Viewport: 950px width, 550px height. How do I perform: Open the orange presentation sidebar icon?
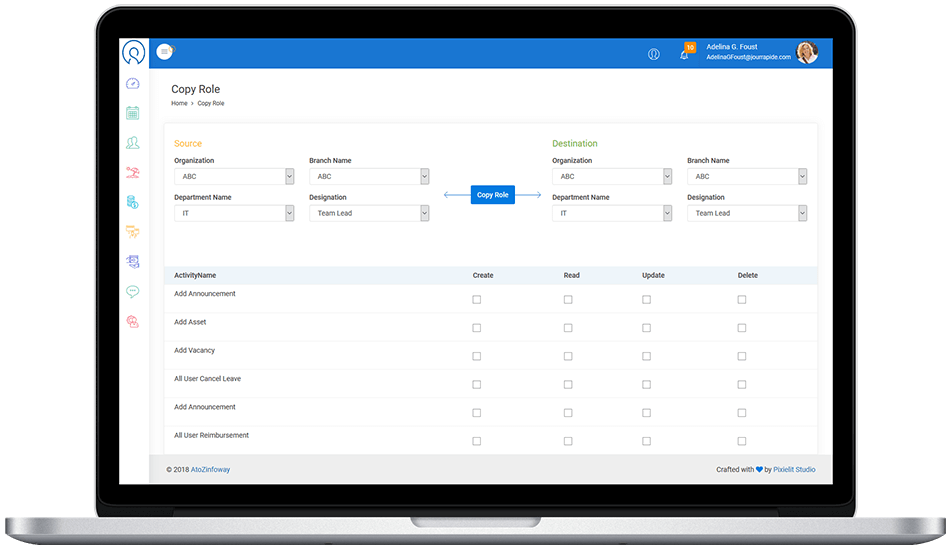pos(133,231)
